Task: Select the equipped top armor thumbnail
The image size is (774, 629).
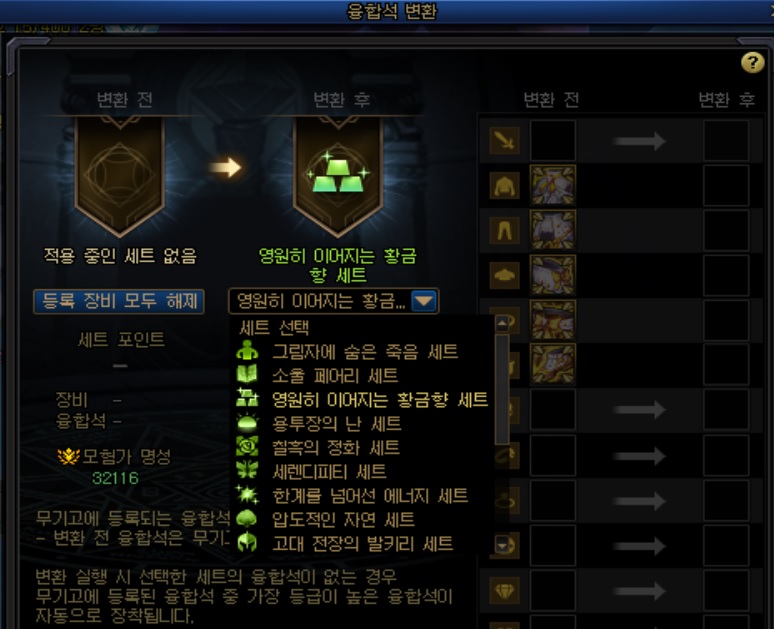Action: tap(552, 186)
